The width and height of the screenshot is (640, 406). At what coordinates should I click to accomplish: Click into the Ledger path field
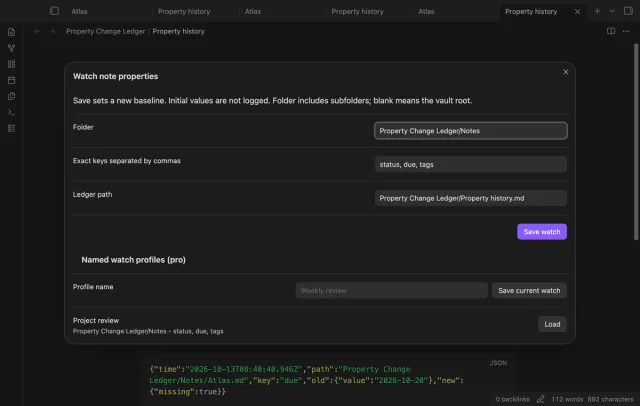pos(471,198)
